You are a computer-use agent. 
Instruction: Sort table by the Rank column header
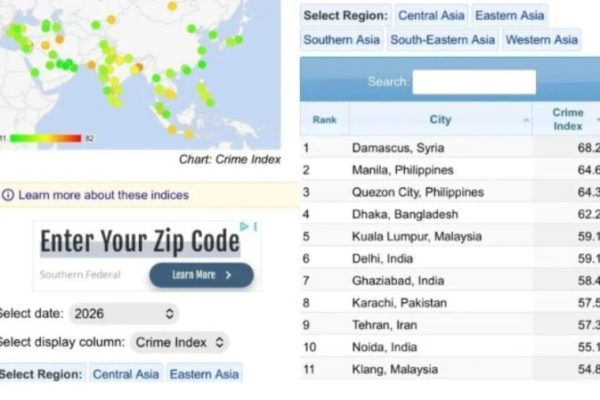[324, 119]
